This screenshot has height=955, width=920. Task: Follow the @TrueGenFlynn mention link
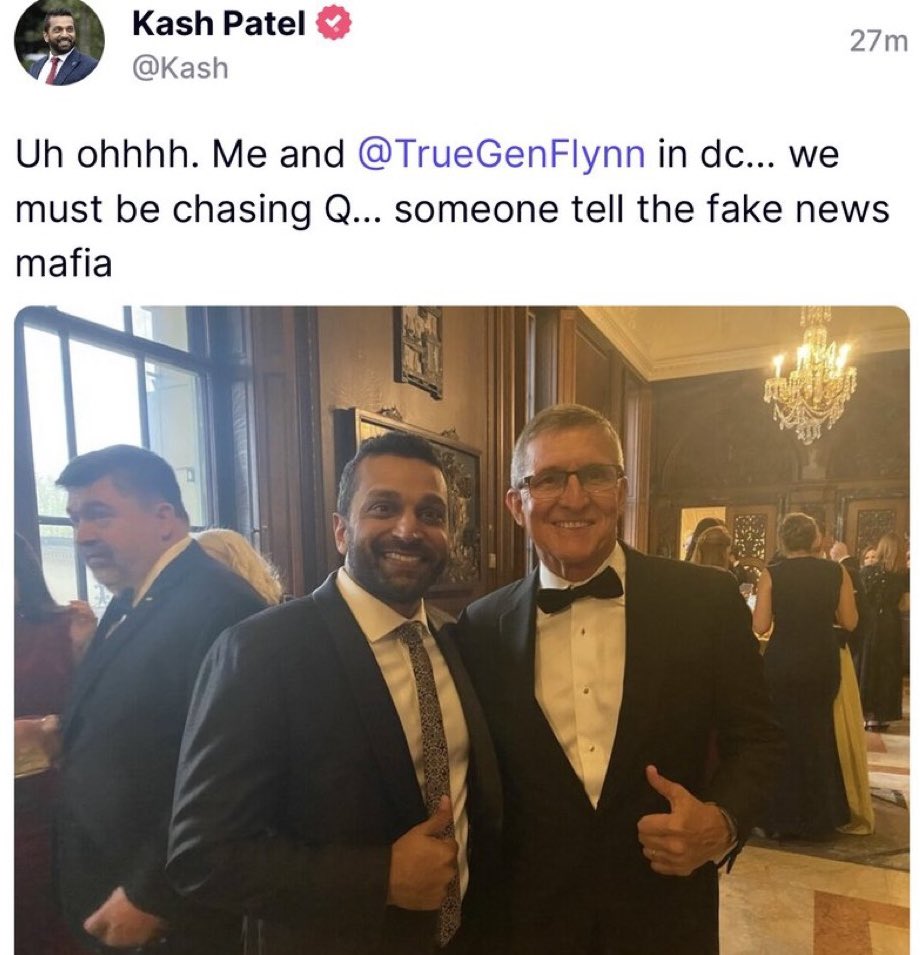(502, 154)
